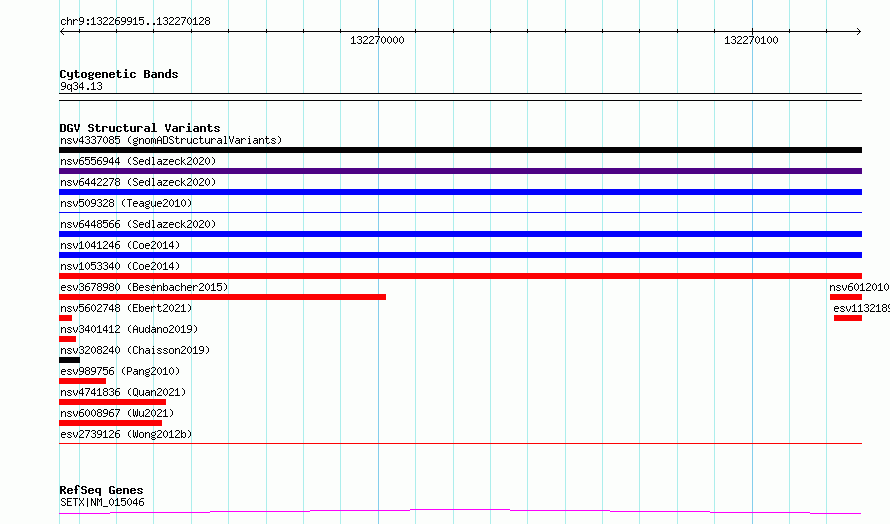Open the esv2739126 (Wong2012b) label
This screenshot has height=524, width=890.
pos(126,434)
